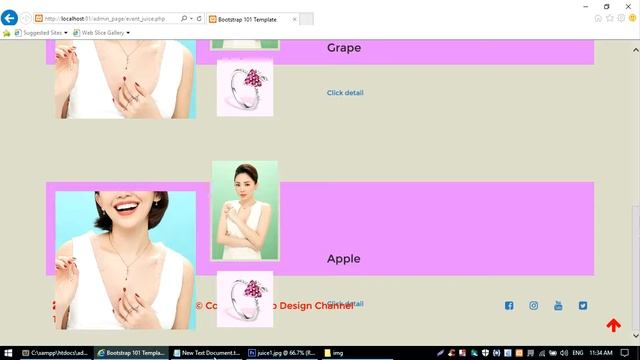This screenshot has height=360, width=640.
Task: Open Windows Start menu
Action: (8, 353)
